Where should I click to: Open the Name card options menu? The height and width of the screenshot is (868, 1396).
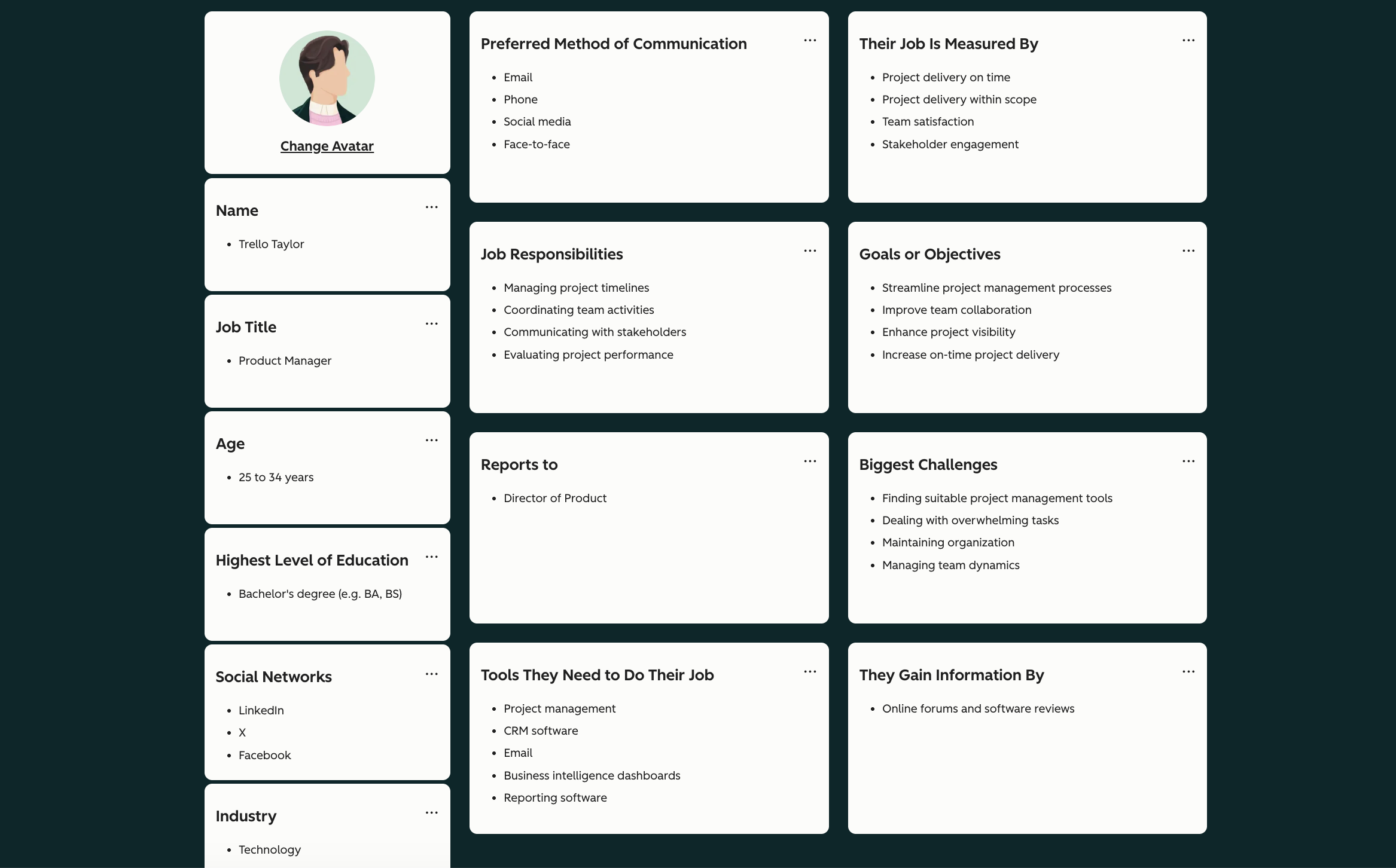coord(431,207)
